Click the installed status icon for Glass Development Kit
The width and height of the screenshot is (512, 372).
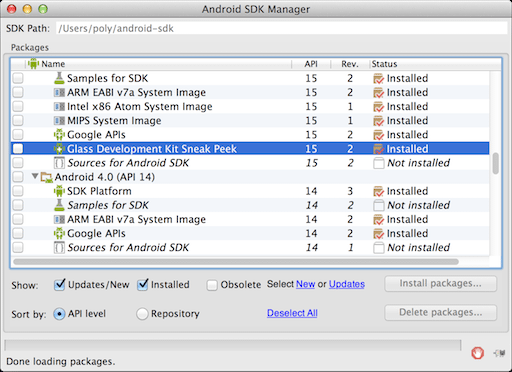(379, 149)
